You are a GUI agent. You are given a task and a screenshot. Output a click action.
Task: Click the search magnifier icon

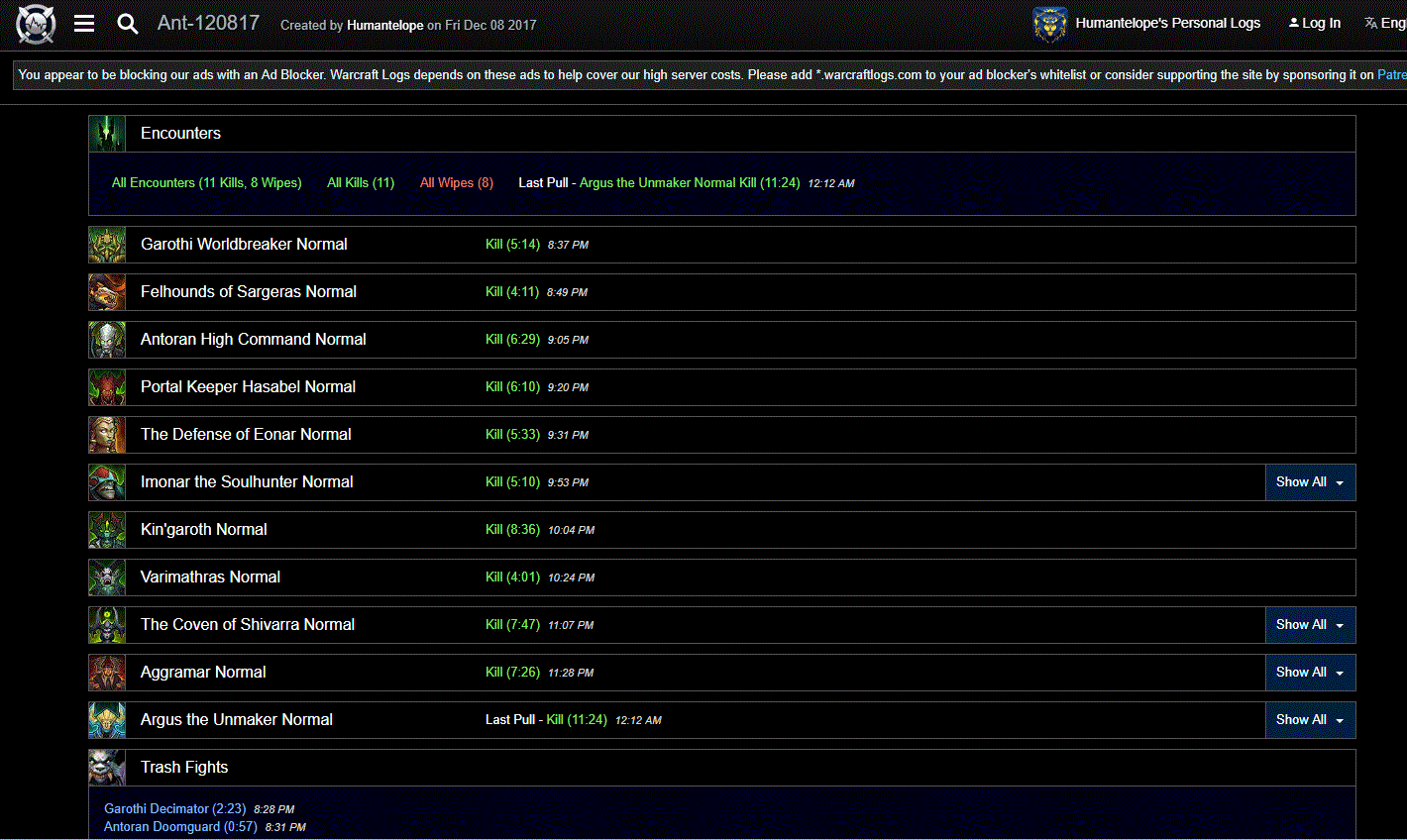coord(127,24)
